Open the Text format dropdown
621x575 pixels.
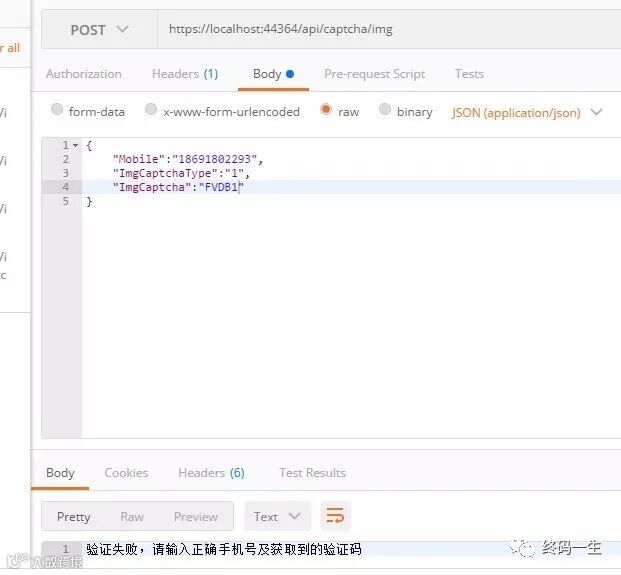278,516
